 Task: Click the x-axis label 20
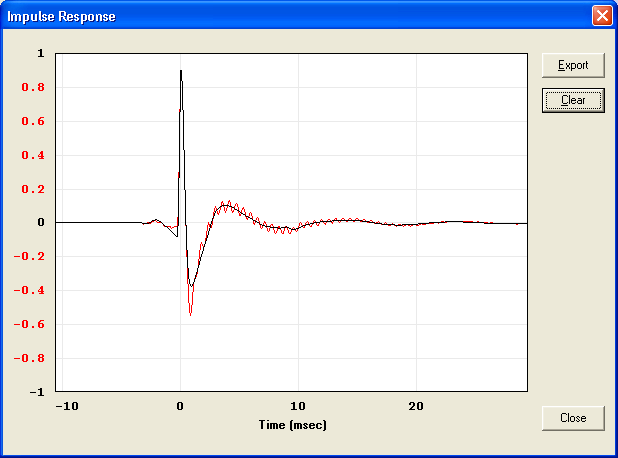tap(416, 406)
